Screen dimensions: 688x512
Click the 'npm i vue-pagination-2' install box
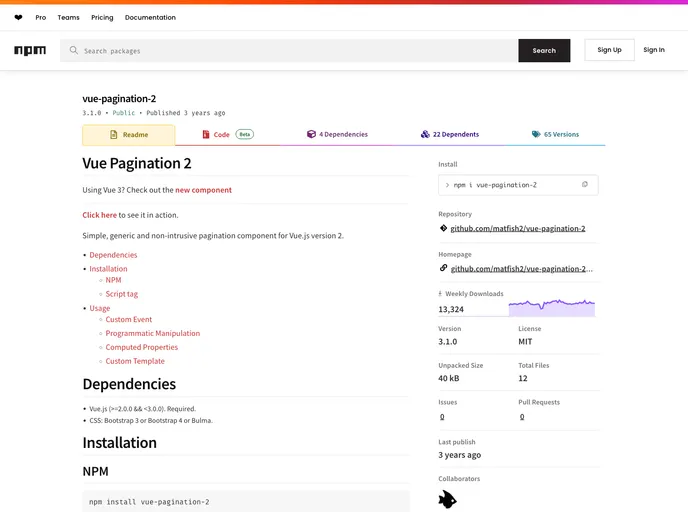coord(518,185)
